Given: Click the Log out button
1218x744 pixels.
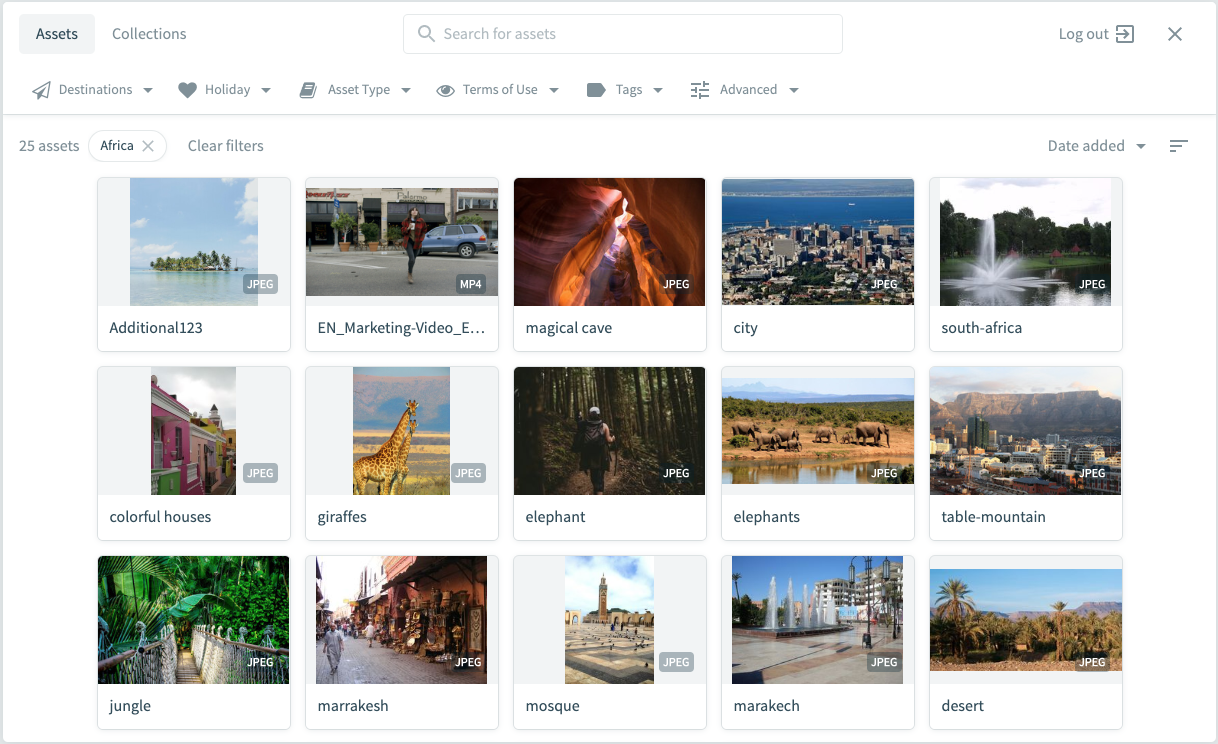Looking at the screenshot, I should [1096, 34].
